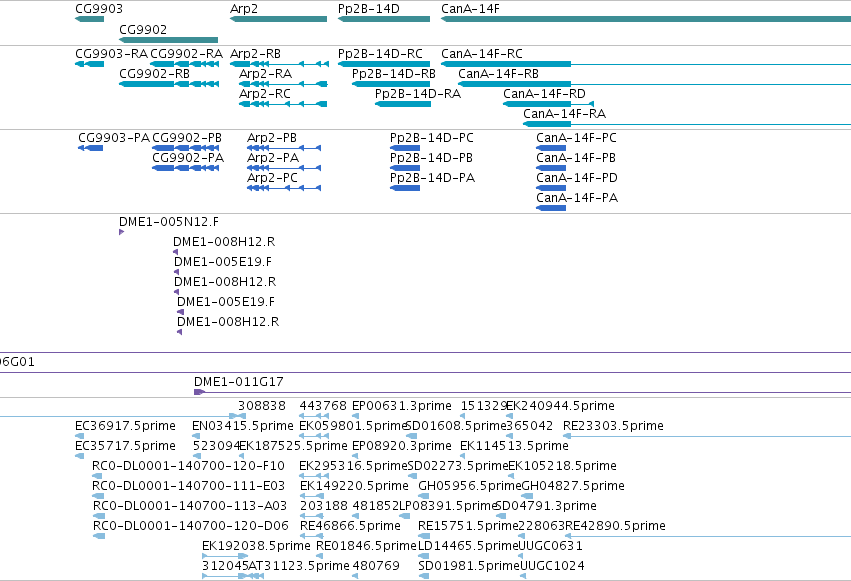This screenshot has height=581, width=851.
Task: Click the CanA-14F-PC protein label
Action: [x=576, y=138]
